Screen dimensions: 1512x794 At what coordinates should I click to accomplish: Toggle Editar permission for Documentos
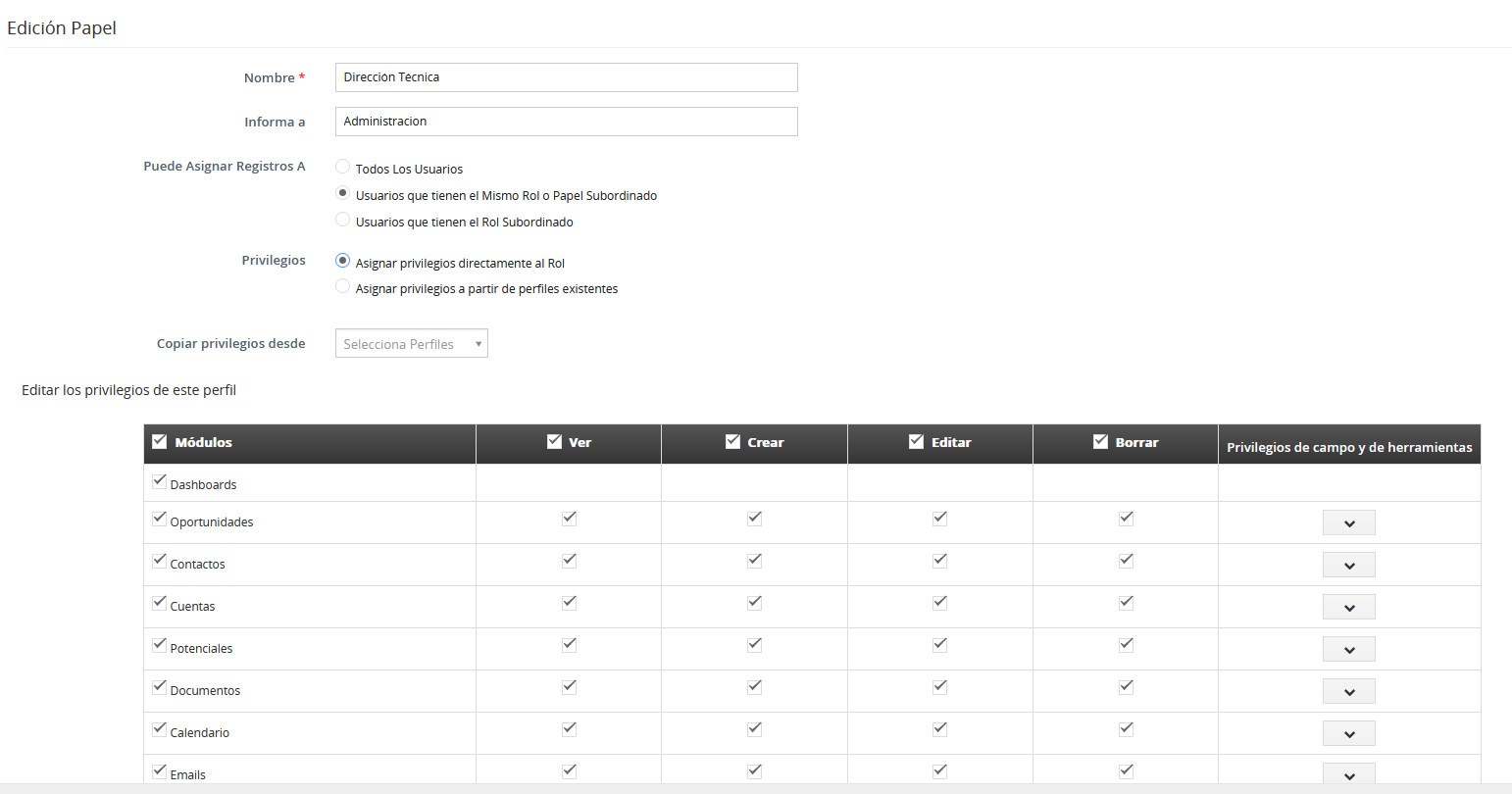(x=939, y=687)
